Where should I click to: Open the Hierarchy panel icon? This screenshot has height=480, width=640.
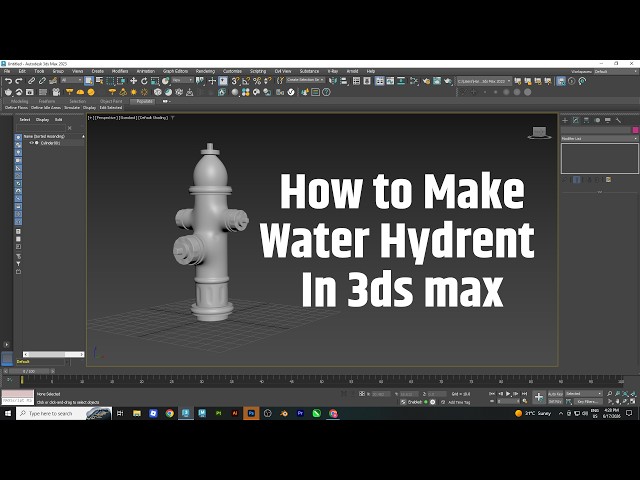coord(586,120)
